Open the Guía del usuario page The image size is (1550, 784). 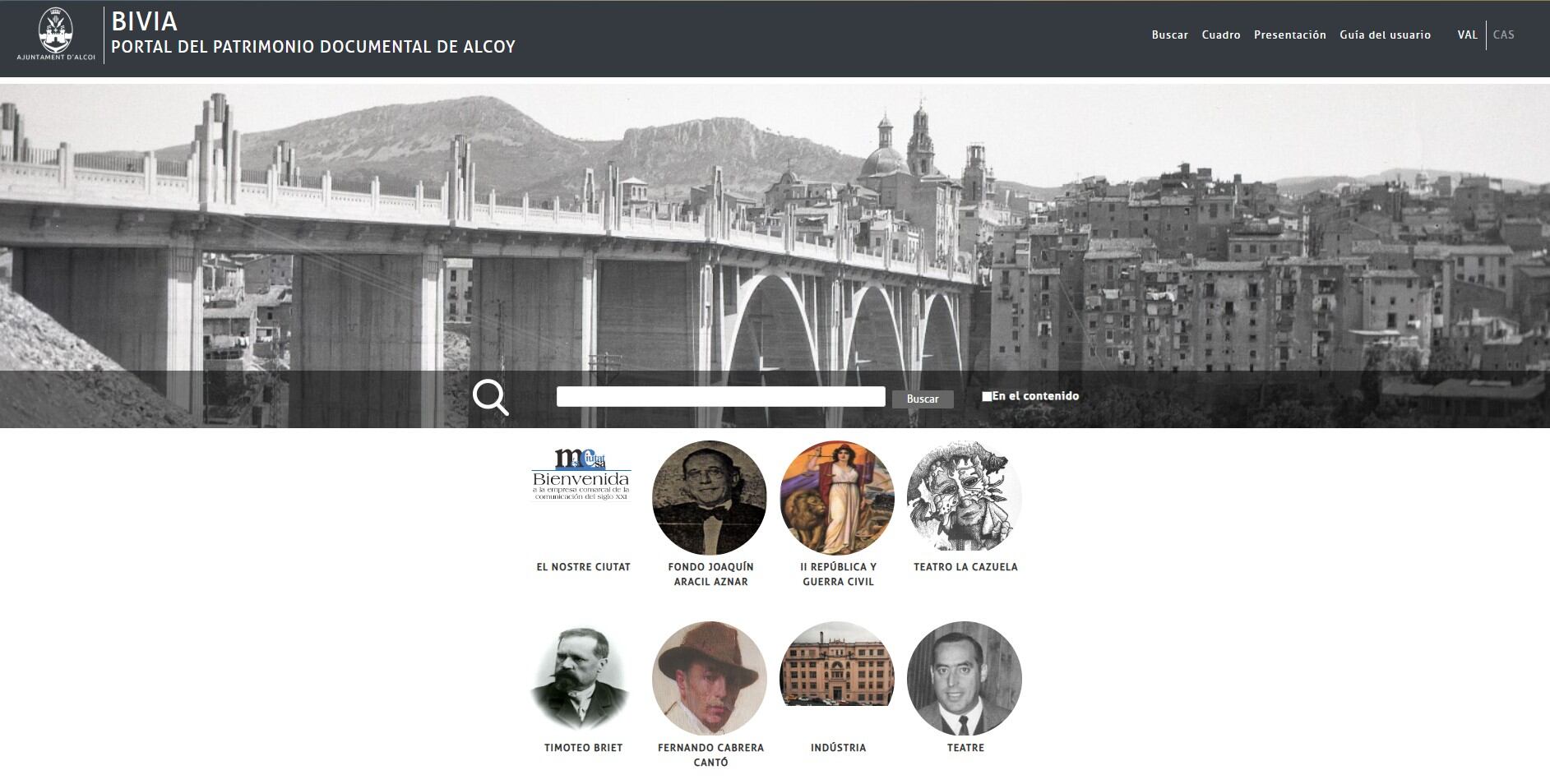coord(1385,35)
